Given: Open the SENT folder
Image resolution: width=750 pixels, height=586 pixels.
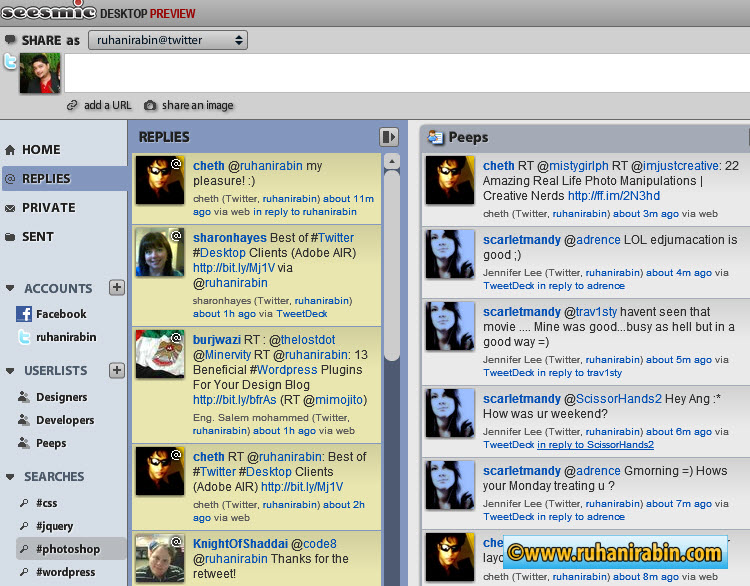Looking at the screenshot, I should click(38, 237).
